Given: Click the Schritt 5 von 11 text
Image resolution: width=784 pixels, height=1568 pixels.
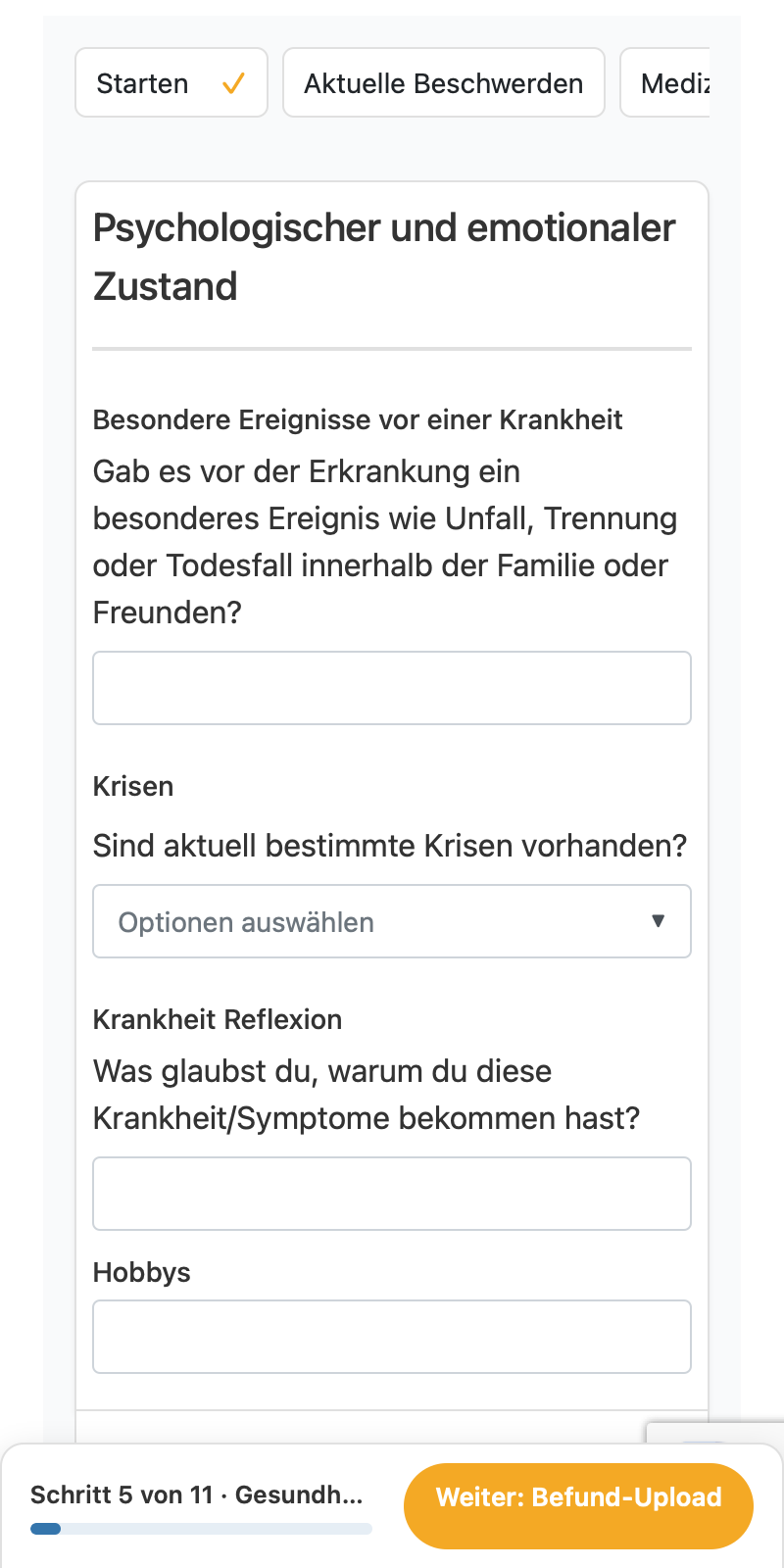Looking at the screenshot, I should click(x=122, y=1494).
